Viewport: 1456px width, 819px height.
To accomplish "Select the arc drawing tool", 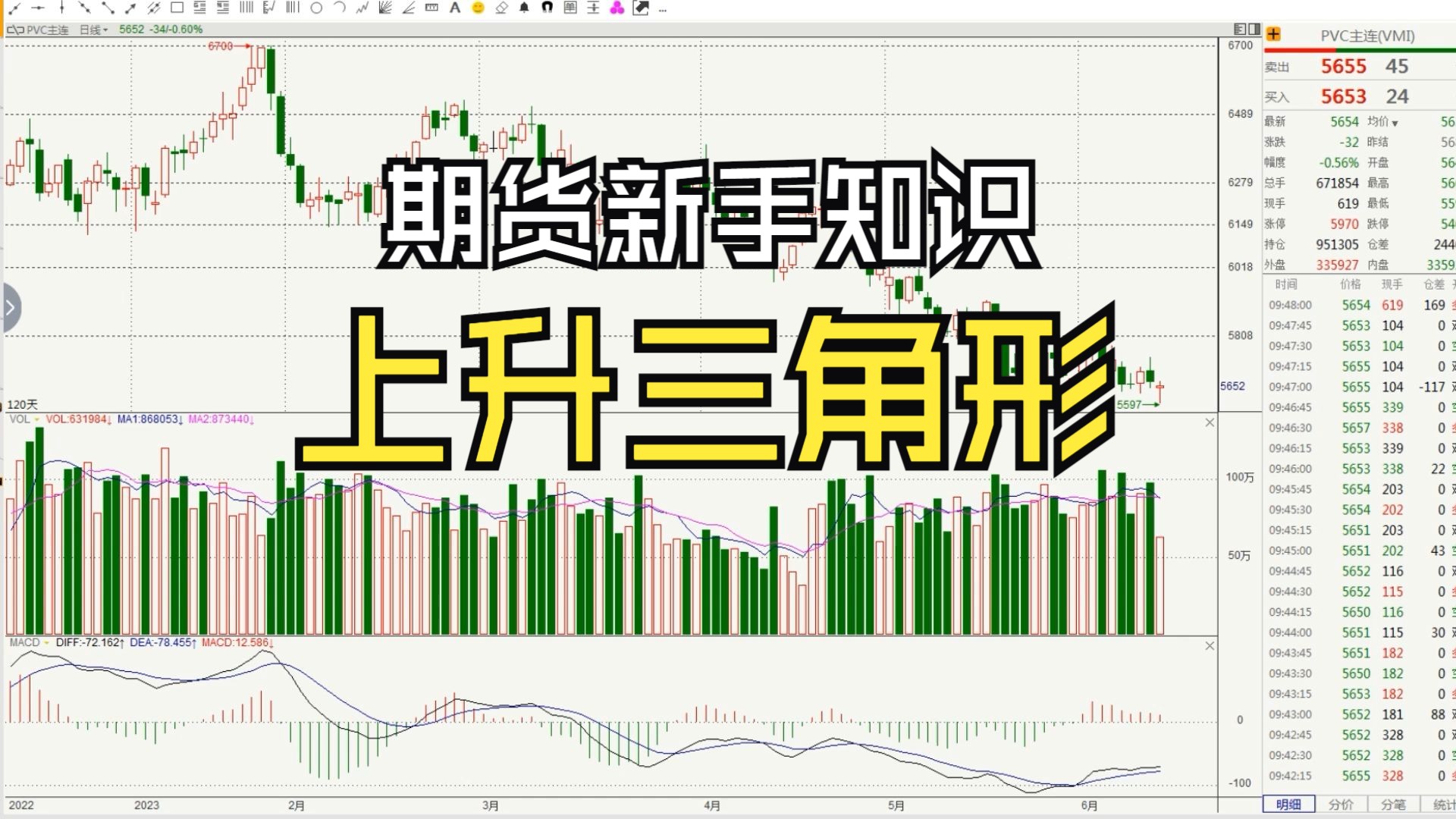I will 340,8.
